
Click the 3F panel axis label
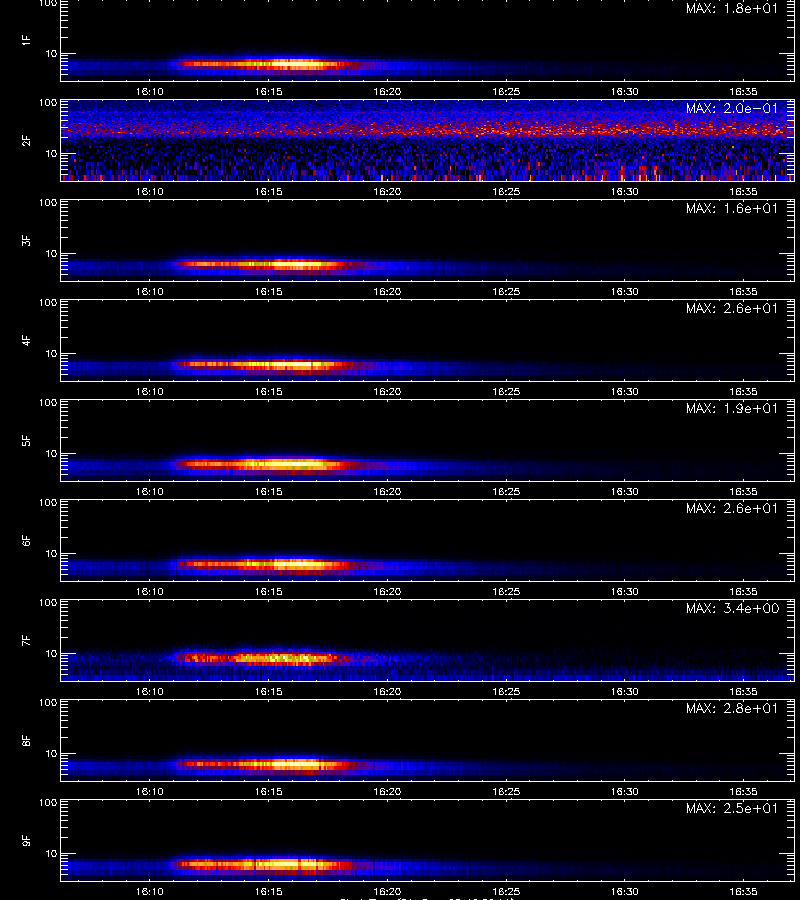pos(26,240)
